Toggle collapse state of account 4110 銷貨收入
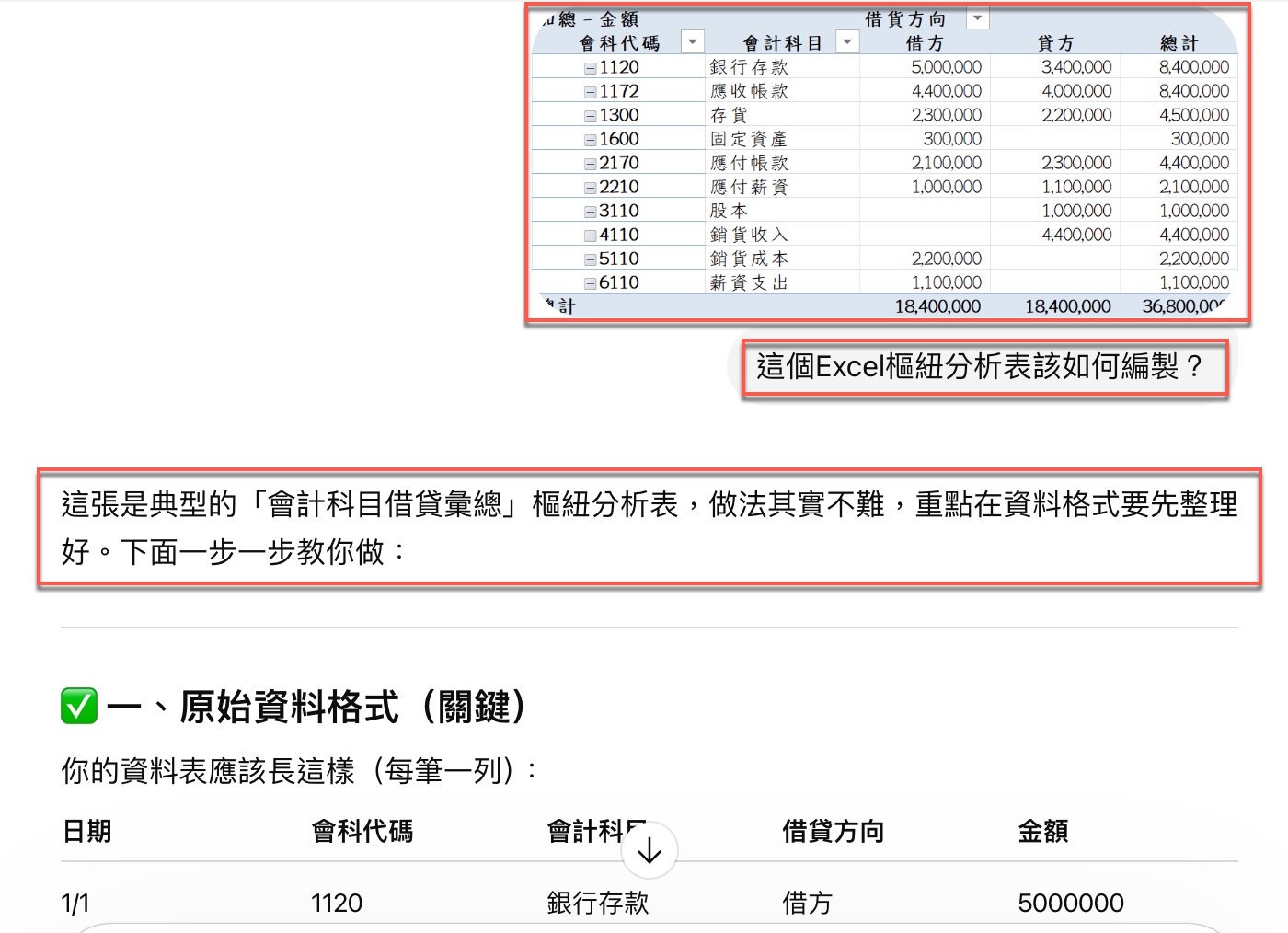The width and height of the screenshot is (1288, 933). [x=589, y=234]
